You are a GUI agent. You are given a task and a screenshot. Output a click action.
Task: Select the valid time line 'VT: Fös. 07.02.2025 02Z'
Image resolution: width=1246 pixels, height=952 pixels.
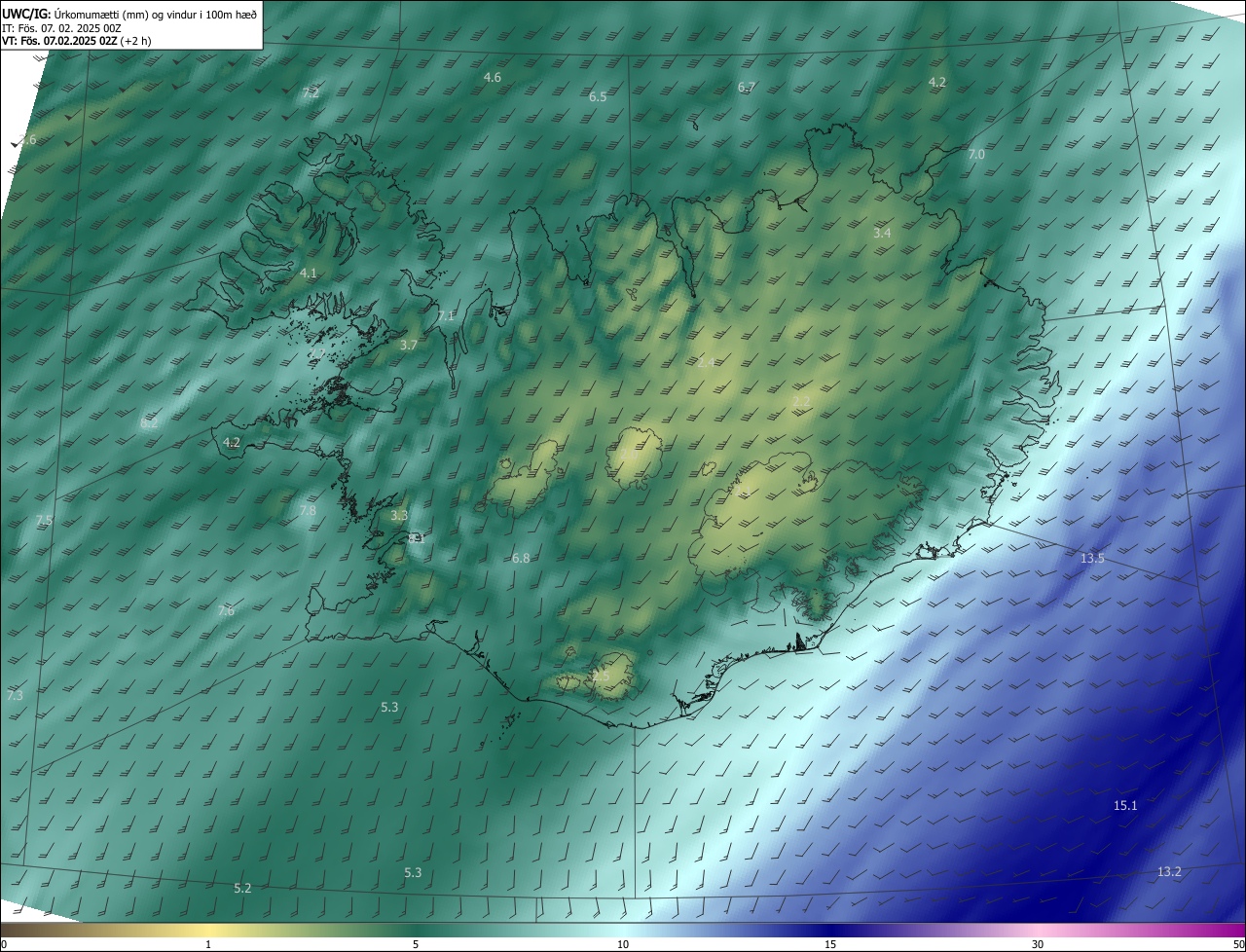[59, 41]
